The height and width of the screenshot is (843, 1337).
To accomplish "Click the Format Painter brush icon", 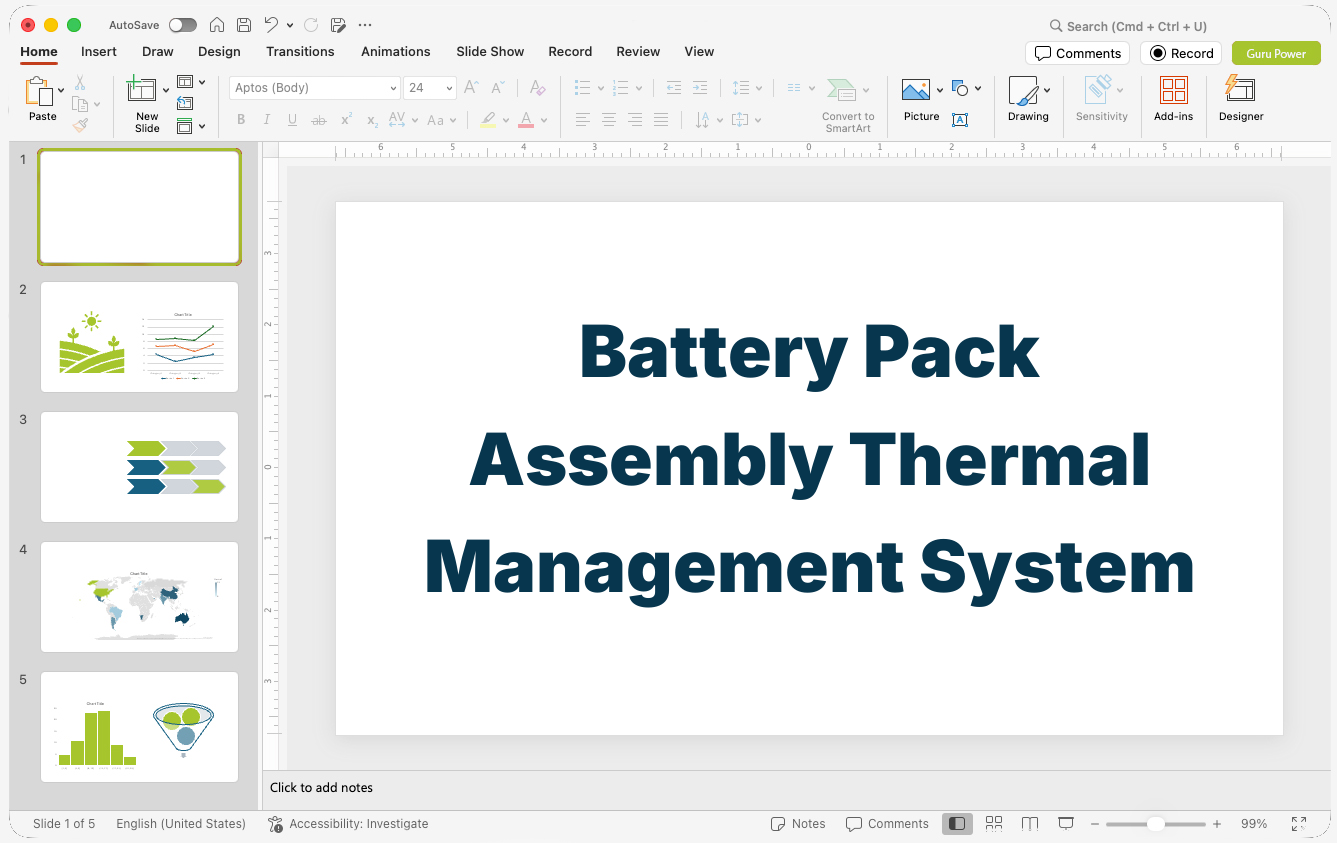I will tap(80, 125).
